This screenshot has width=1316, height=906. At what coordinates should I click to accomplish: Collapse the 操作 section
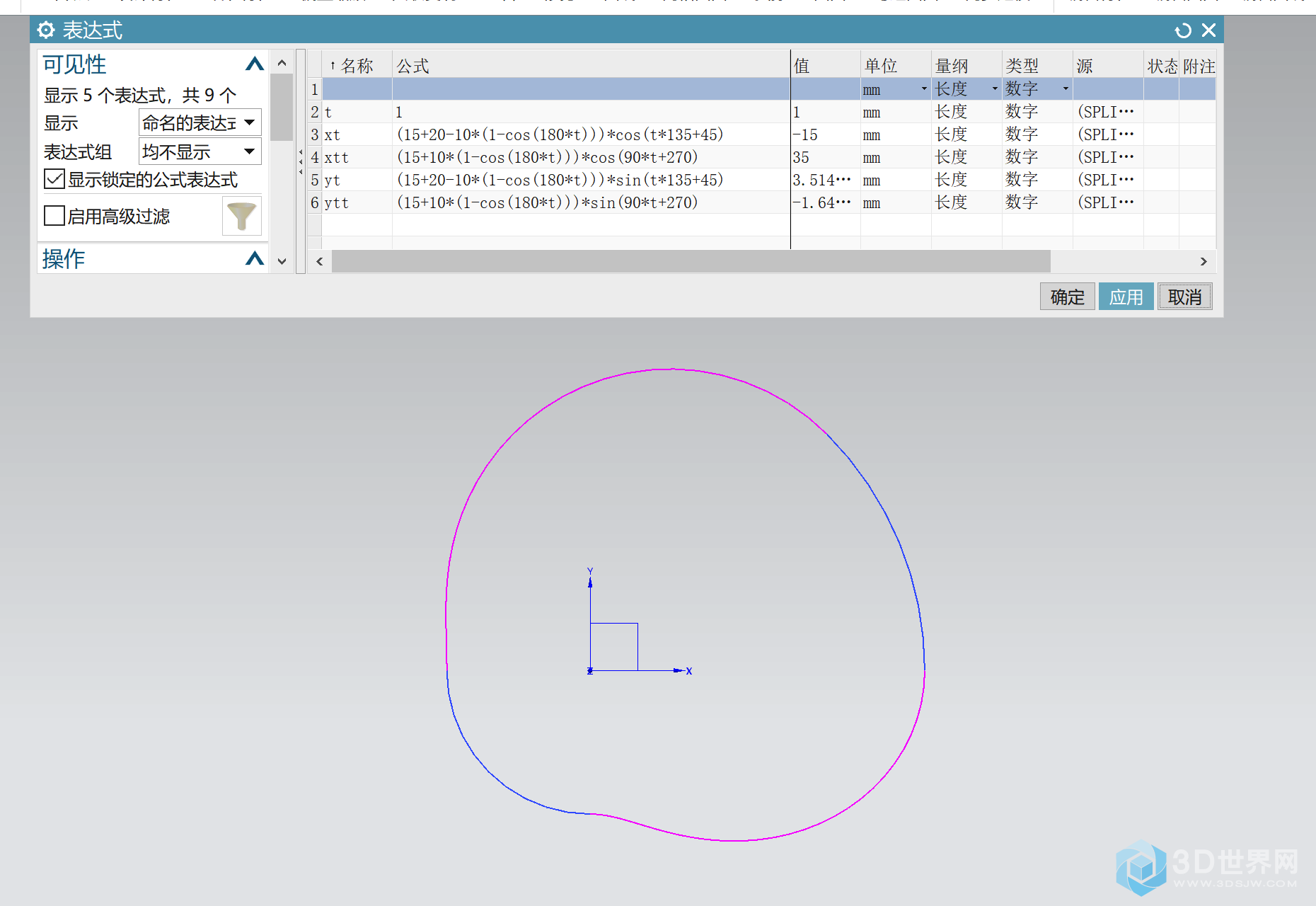[x=255, y=258]
